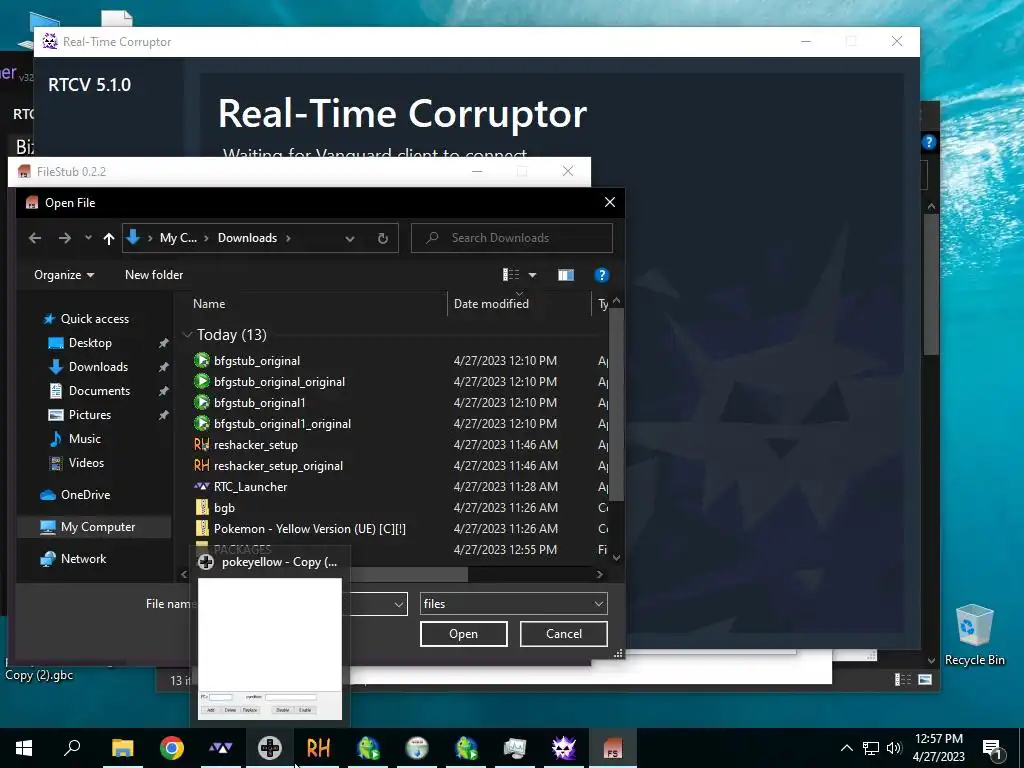Sort by Date modified column header
This screenshot has width=1024, height=768.
click(491, 304)
